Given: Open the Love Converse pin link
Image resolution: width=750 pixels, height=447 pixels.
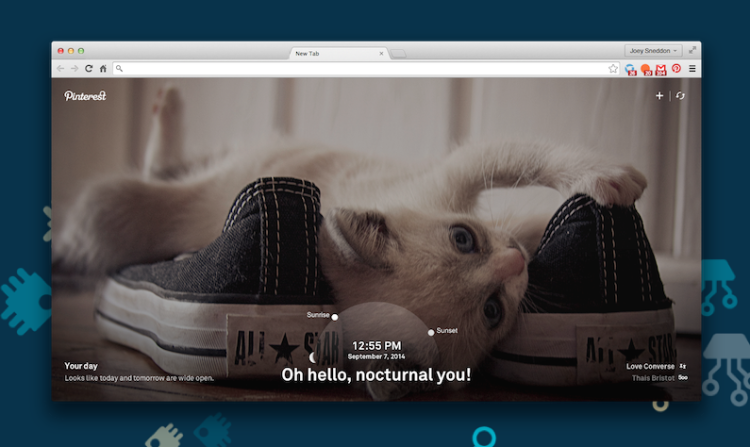Looking at the screenshot, I should pyautogui.click(x=650, y=367).
